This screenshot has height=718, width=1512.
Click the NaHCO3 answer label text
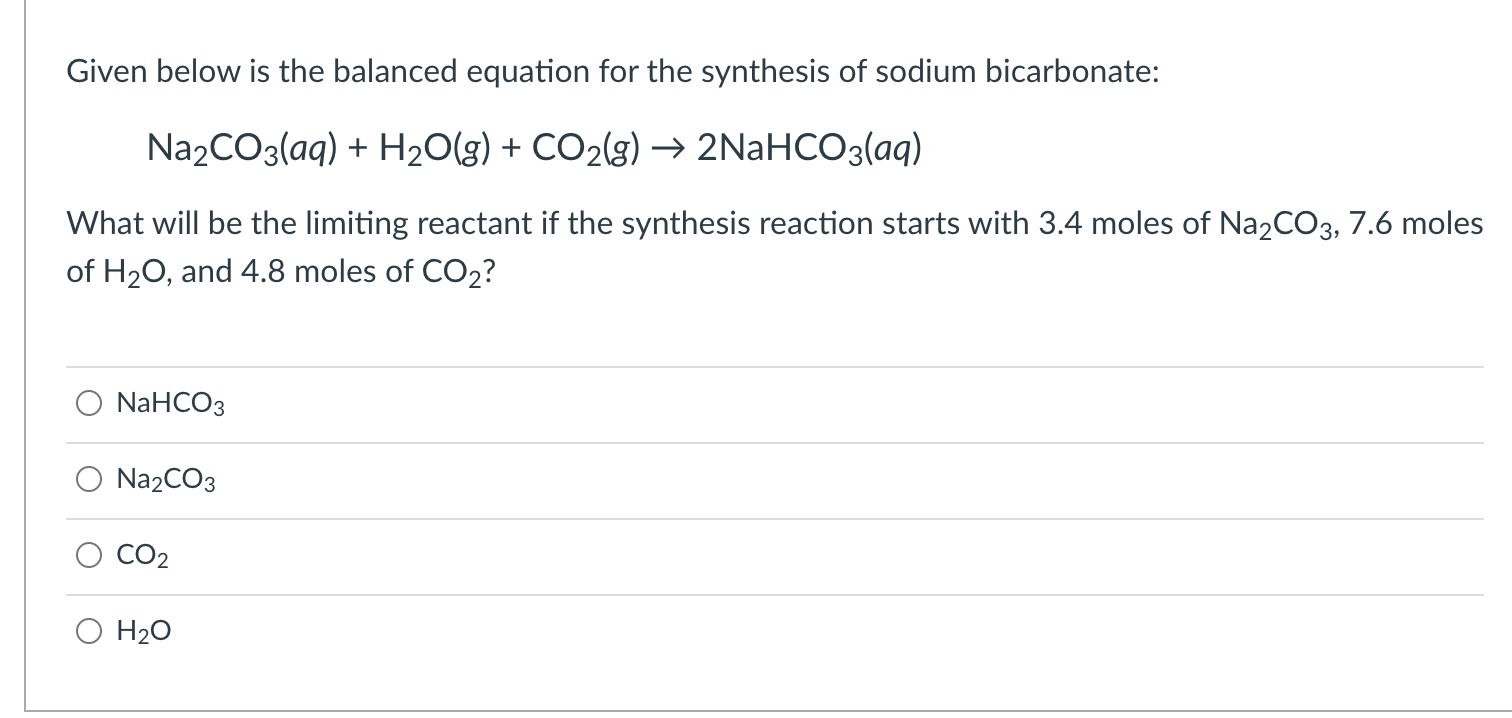[x=168, y=403]
